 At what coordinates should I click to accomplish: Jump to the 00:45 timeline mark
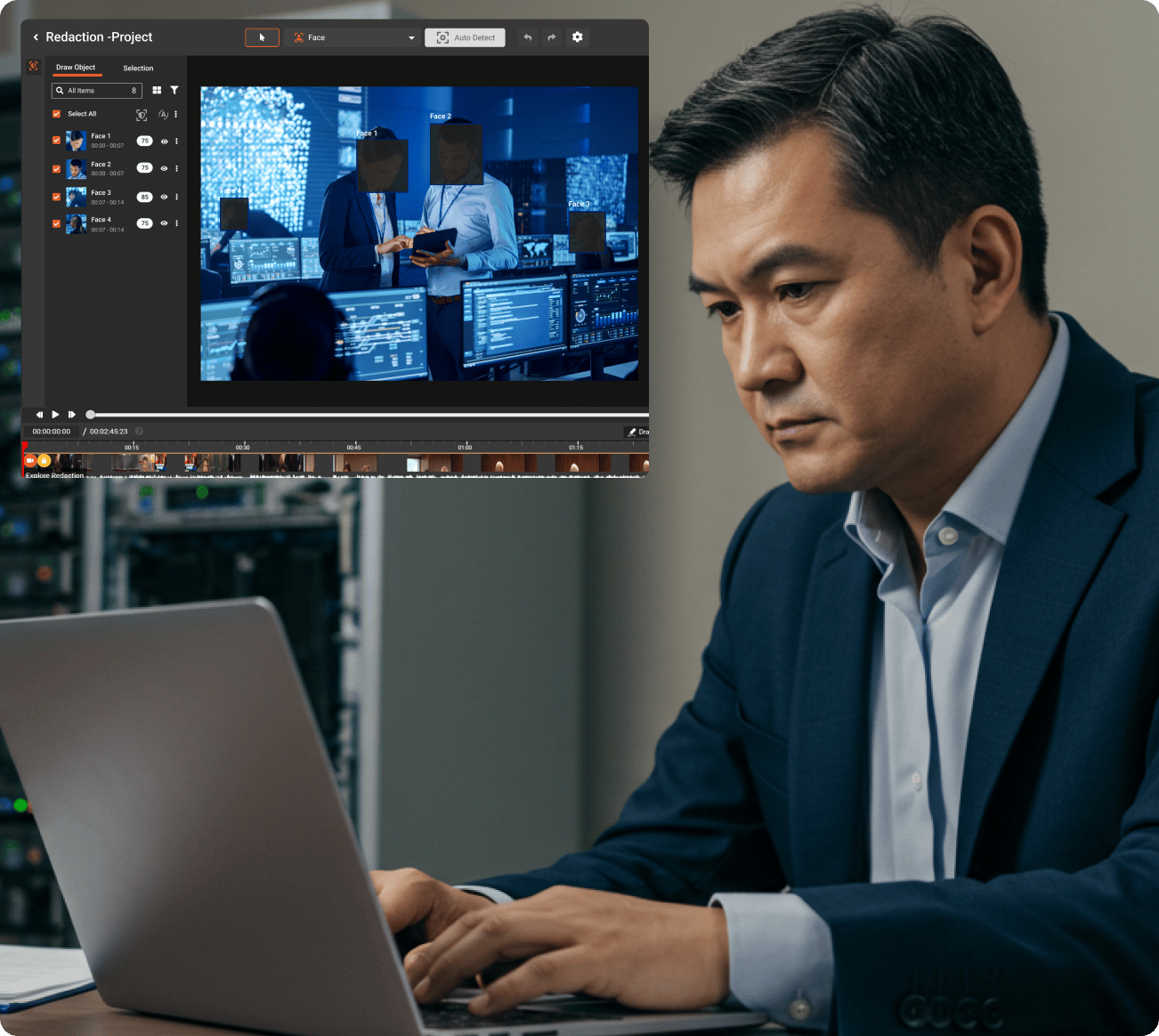(354, 447)
